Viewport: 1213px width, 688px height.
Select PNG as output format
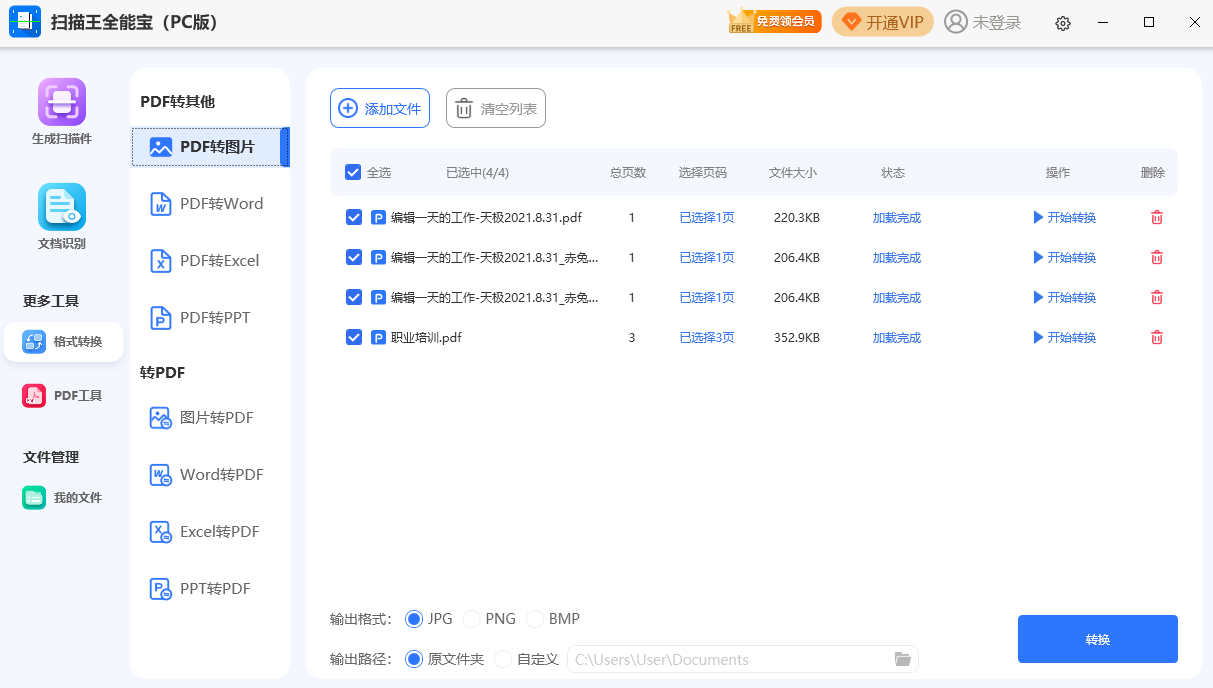click(x=472, y=619)
